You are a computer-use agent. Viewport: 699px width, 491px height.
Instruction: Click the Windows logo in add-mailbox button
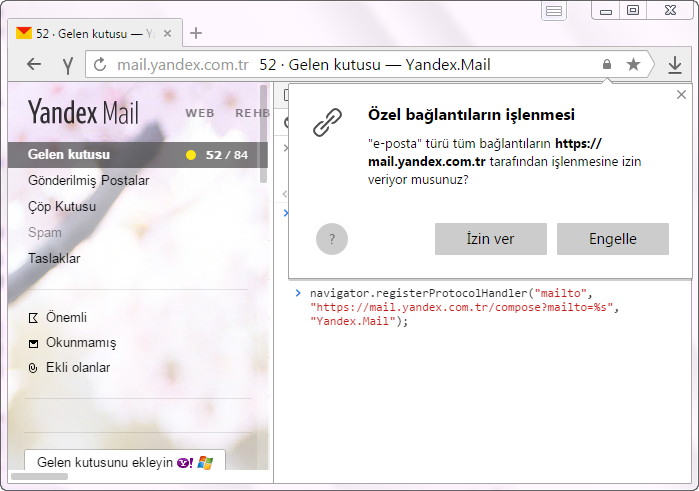[205, 462]
